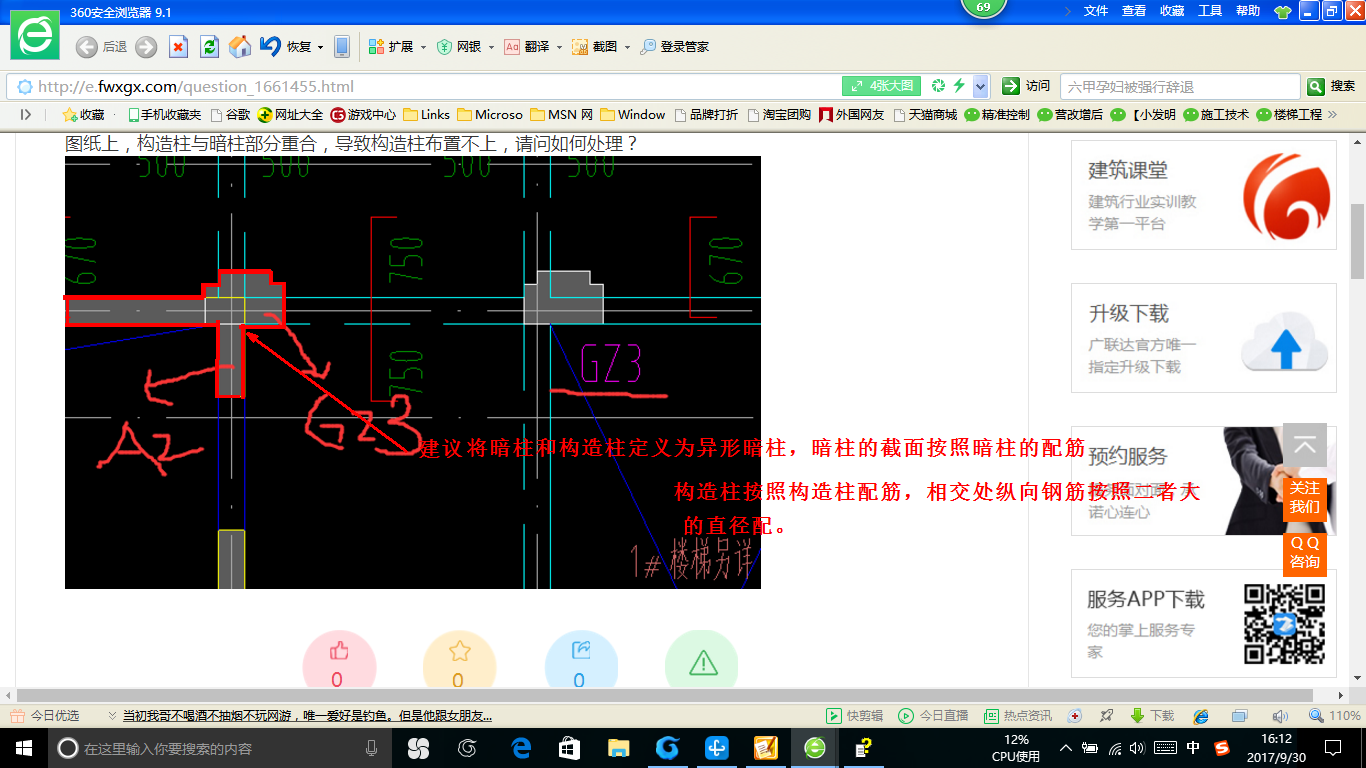Open the 扩展 extensions button

coord(391,47)
